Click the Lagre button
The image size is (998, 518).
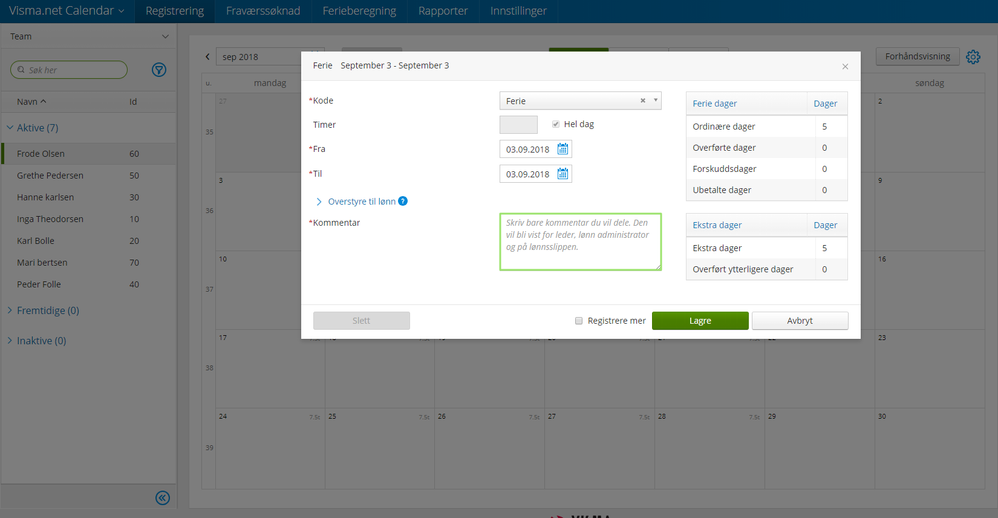pyautogui.click(x=700, y=321)
